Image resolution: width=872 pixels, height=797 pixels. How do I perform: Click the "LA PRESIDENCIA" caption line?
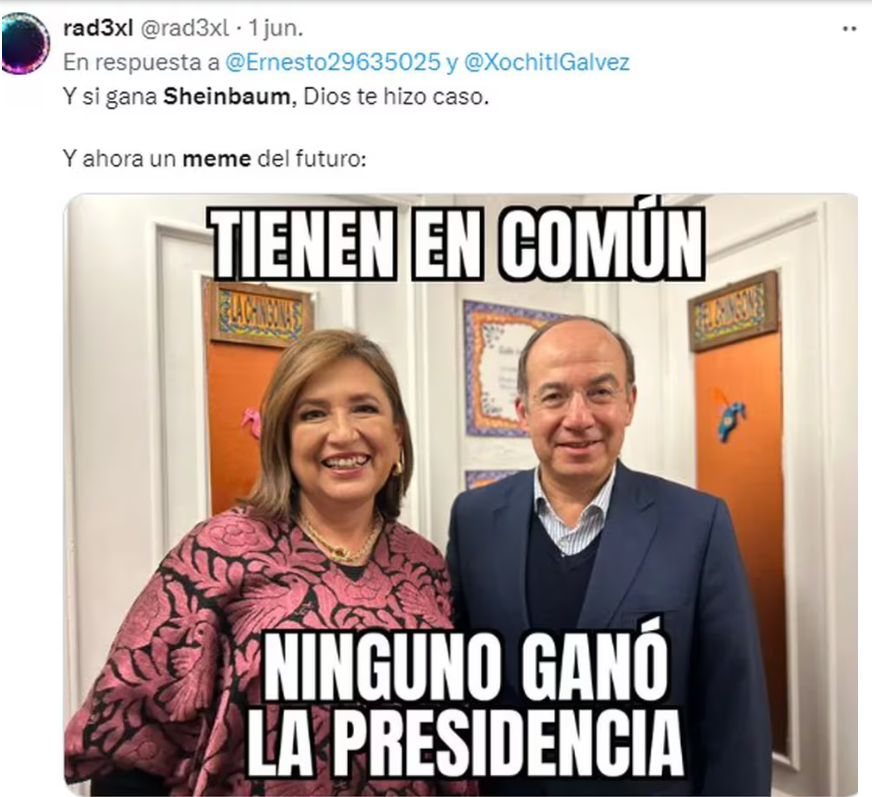click(x=465, y=742)
